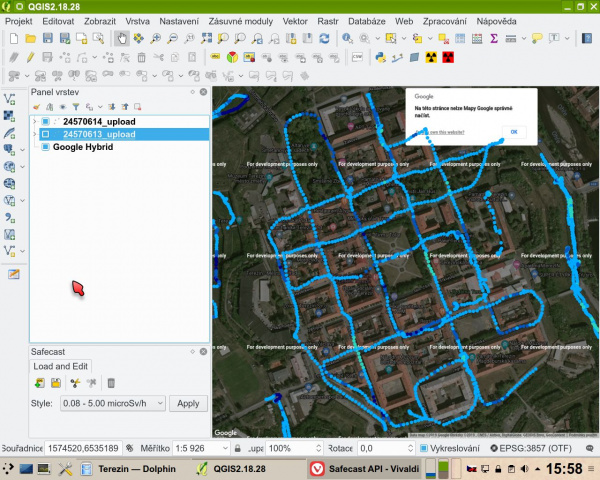Toggle editing with the yellow pencil icon
600x480 pixels.
click(31, 57)
